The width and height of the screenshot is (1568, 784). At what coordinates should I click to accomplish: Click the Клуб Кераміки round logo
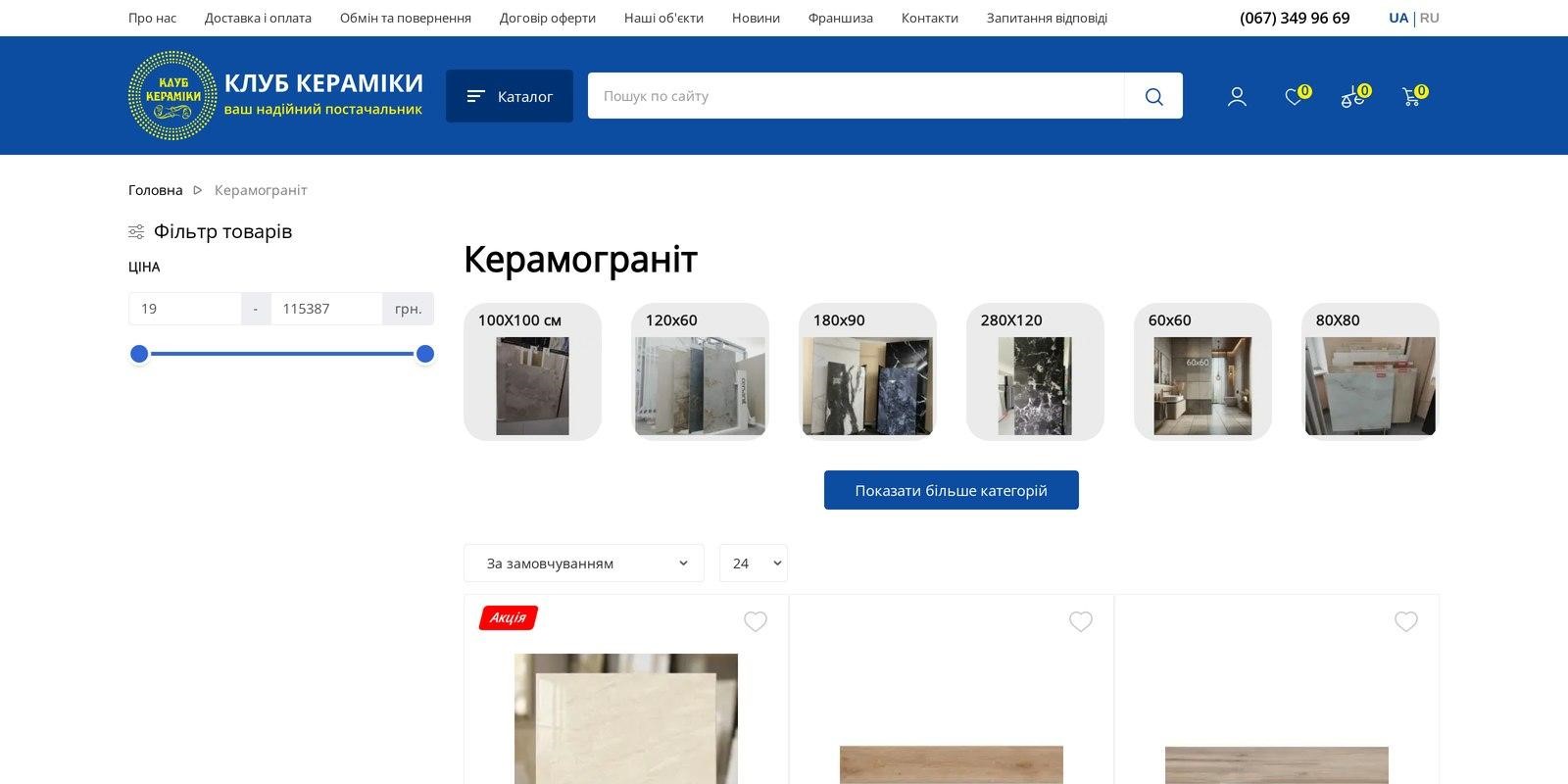[x=172, y=95]
